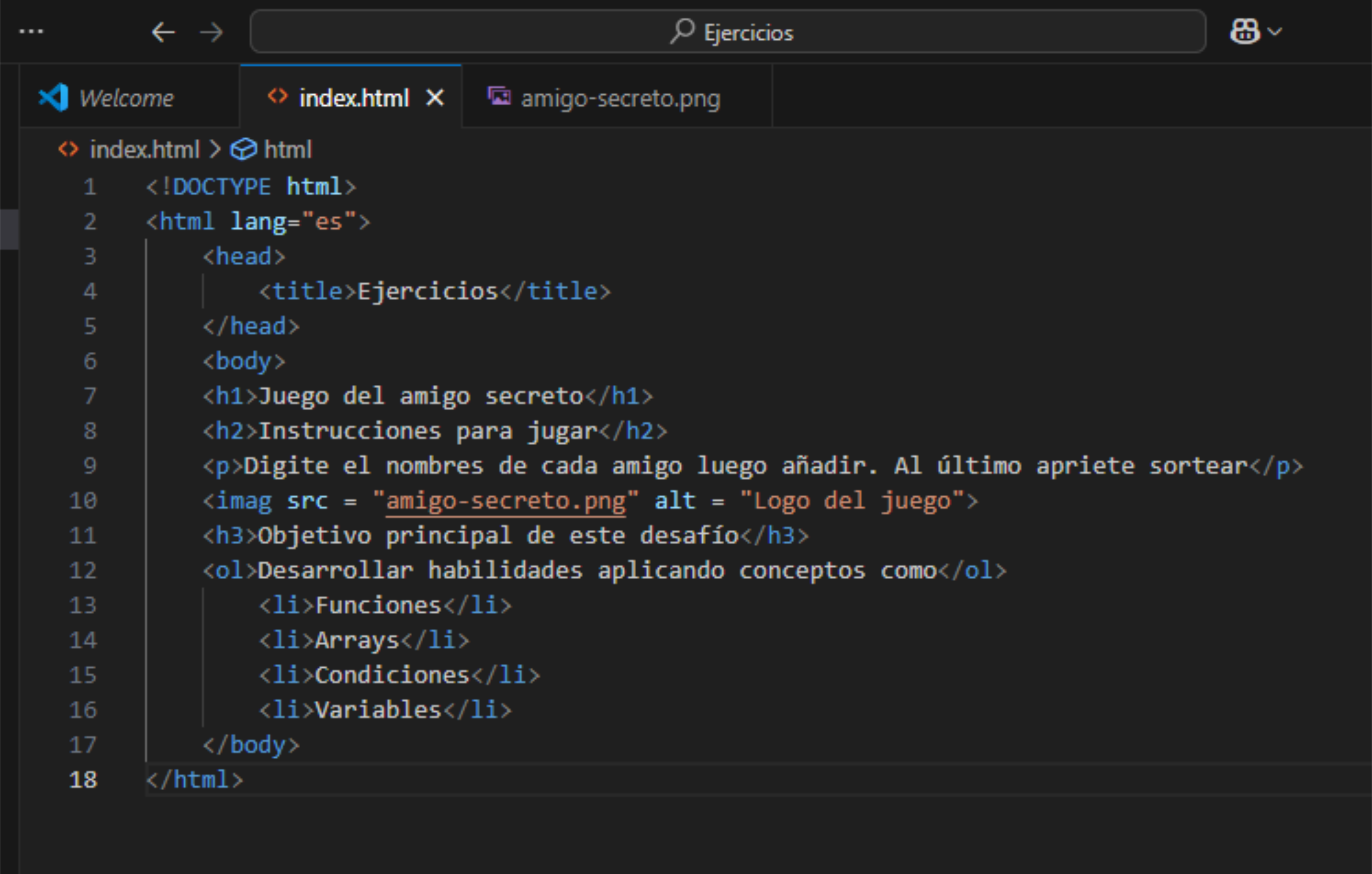Open the Copilot chat icon
This screenshot has width=1372, height=874.
point(1245,31)
